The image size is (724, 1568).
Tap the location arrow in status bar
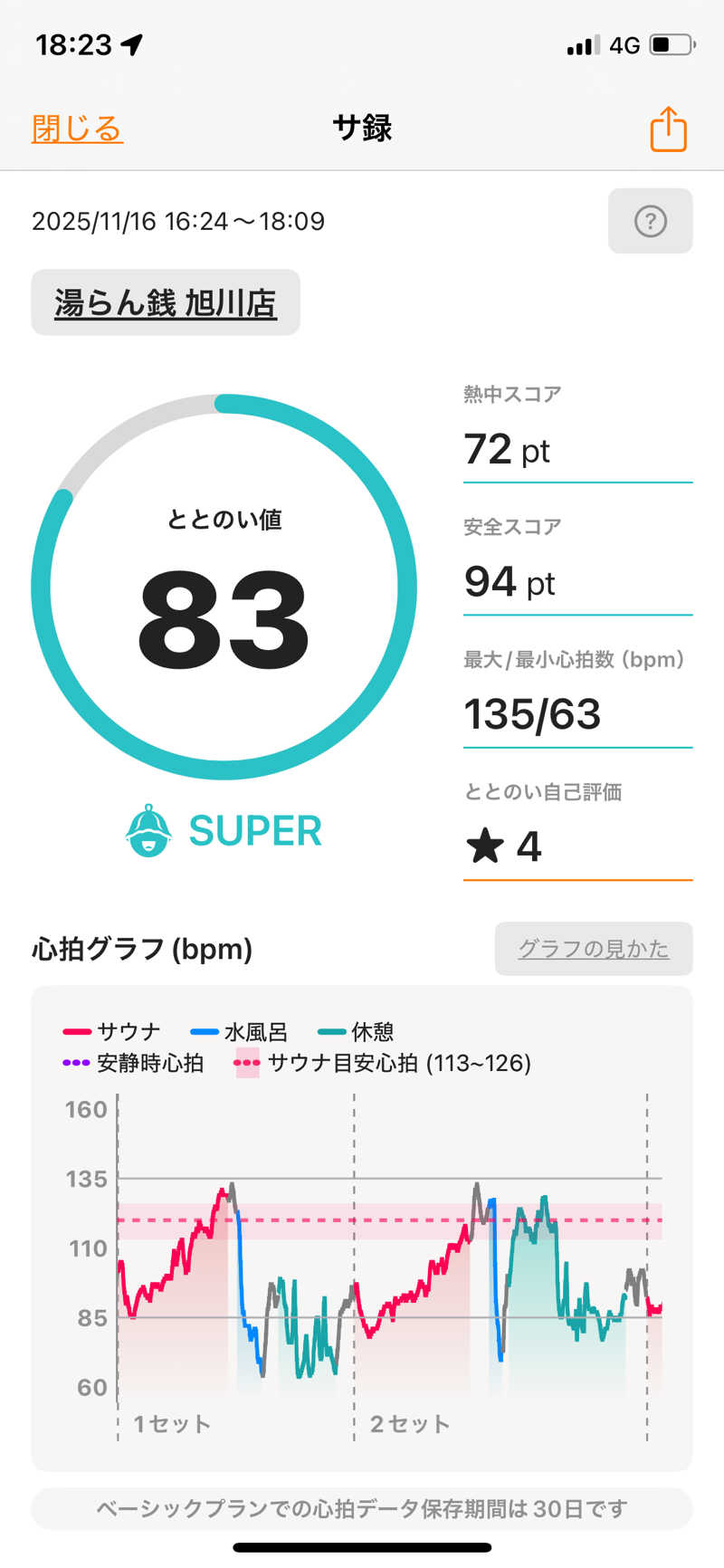133,44
